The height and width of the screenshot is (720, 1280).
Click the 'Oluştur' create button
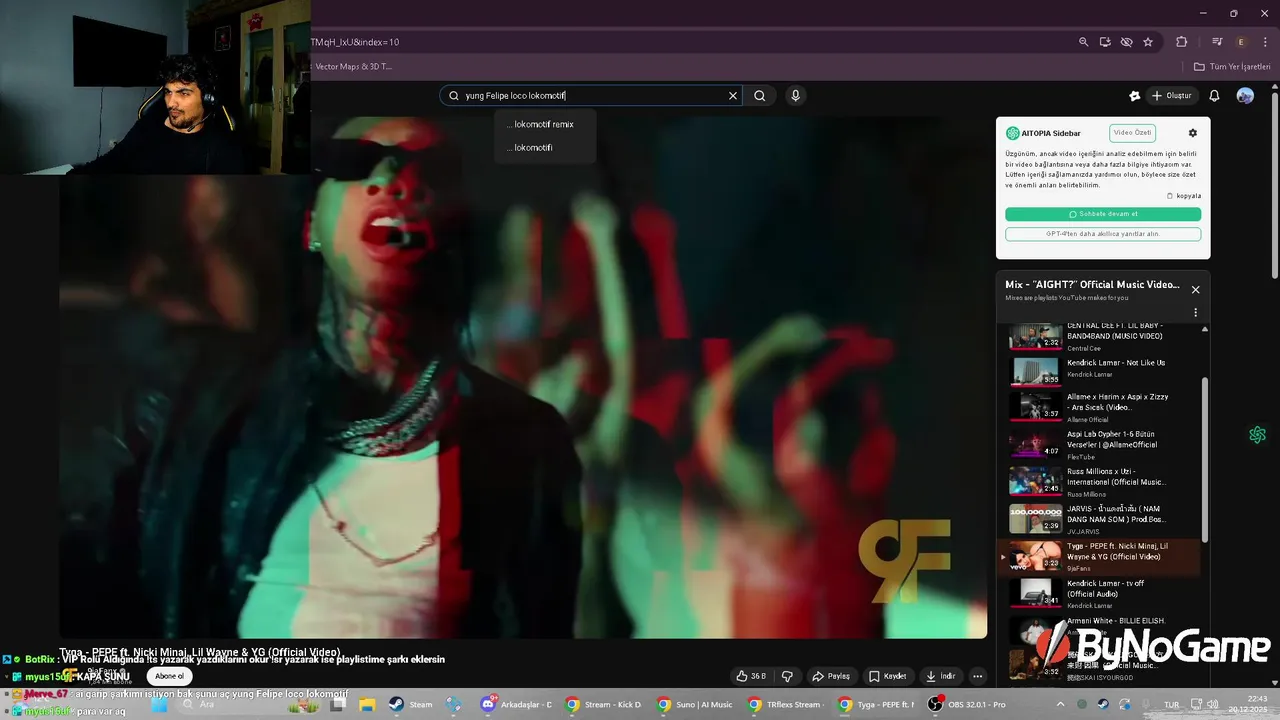(x=1172, y=96)
